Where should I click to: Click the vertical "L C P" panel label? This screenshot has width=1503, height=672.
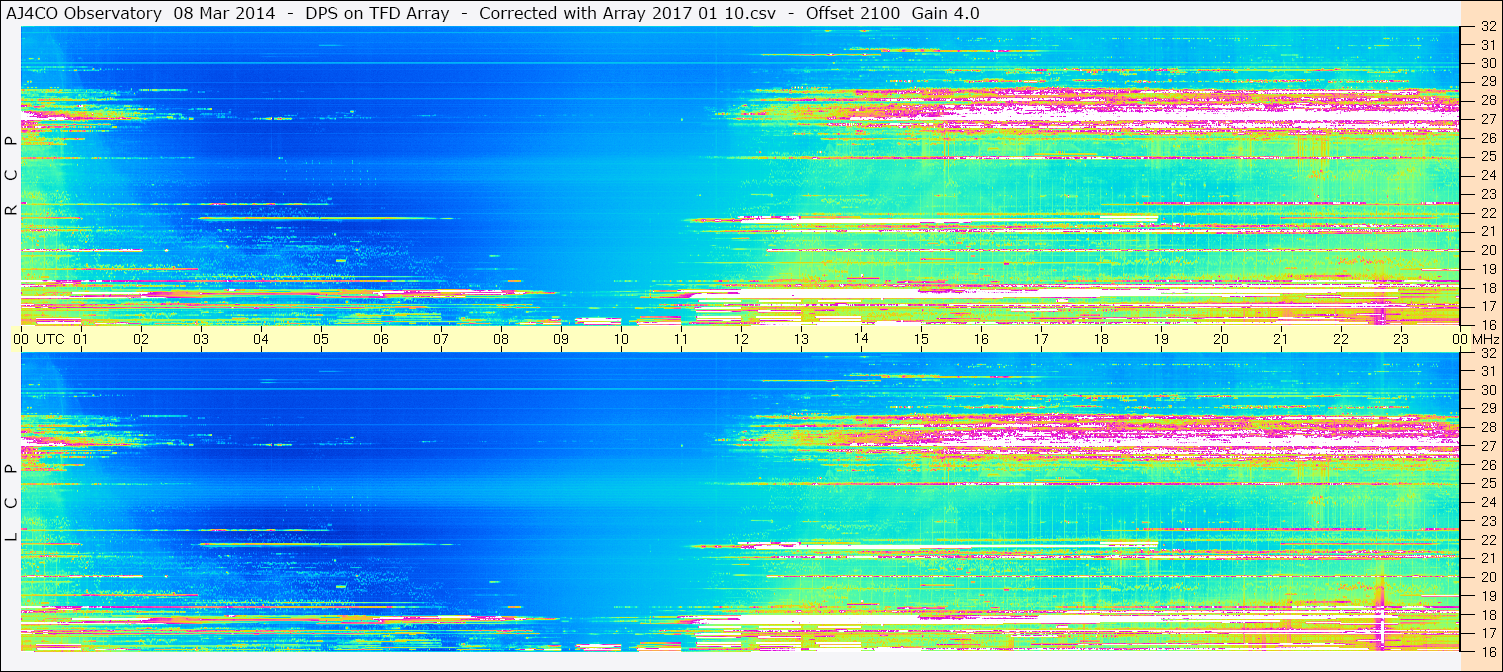point(11,504)
